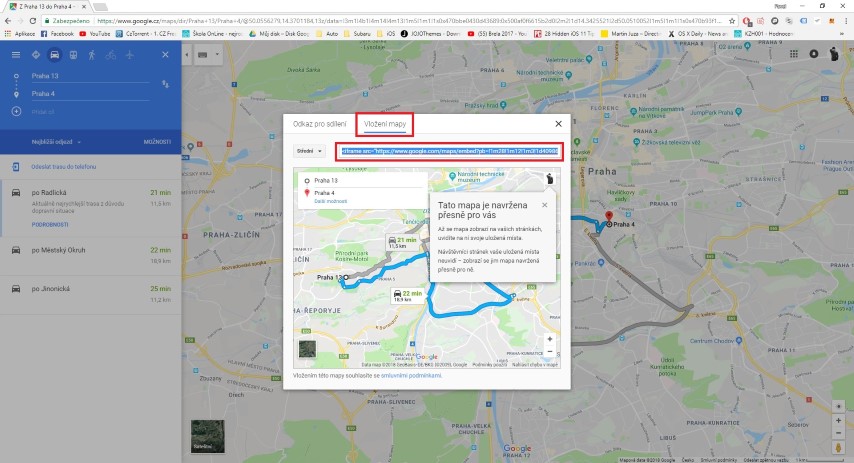Viewport: 854px width, 463px height.
Task: Add another destination with plus icon
Action: (16, 111)
